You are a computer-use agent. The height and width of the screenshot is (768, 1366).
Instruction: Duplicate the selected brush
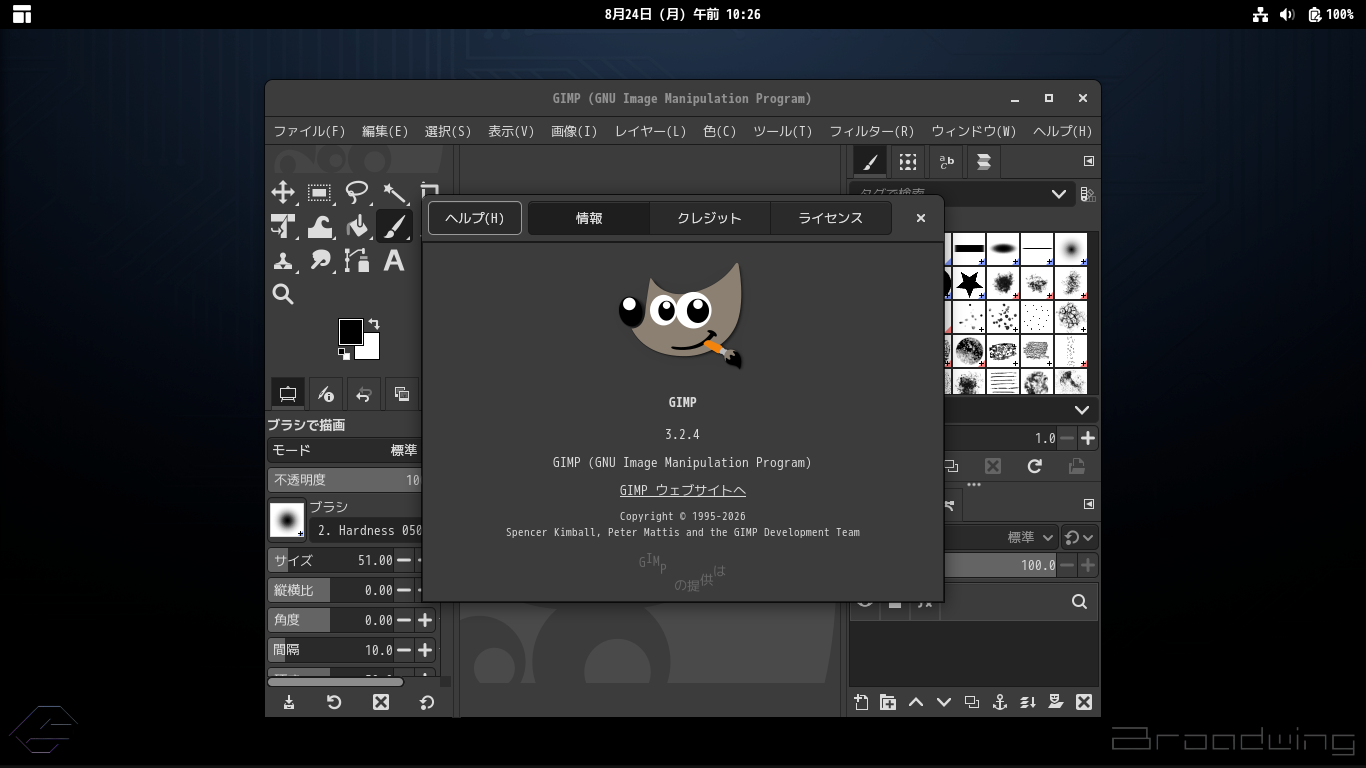pyautogui.click(x=951, y=466)
